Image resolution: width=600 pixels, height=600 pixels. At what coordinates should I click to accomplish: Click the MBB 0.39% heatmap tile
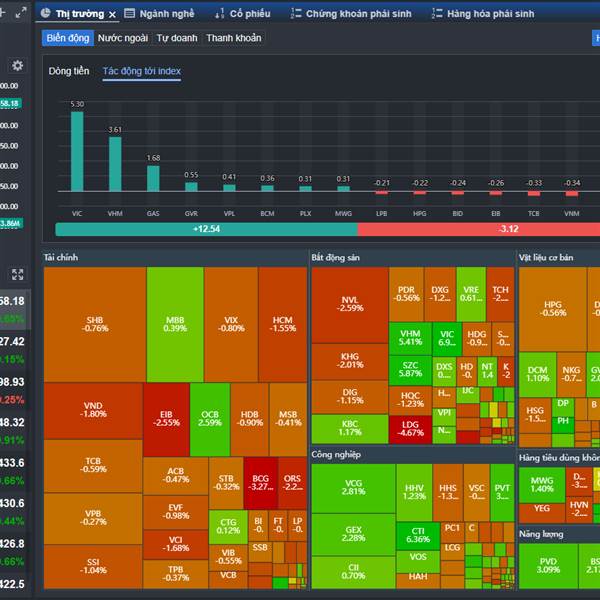175,324
